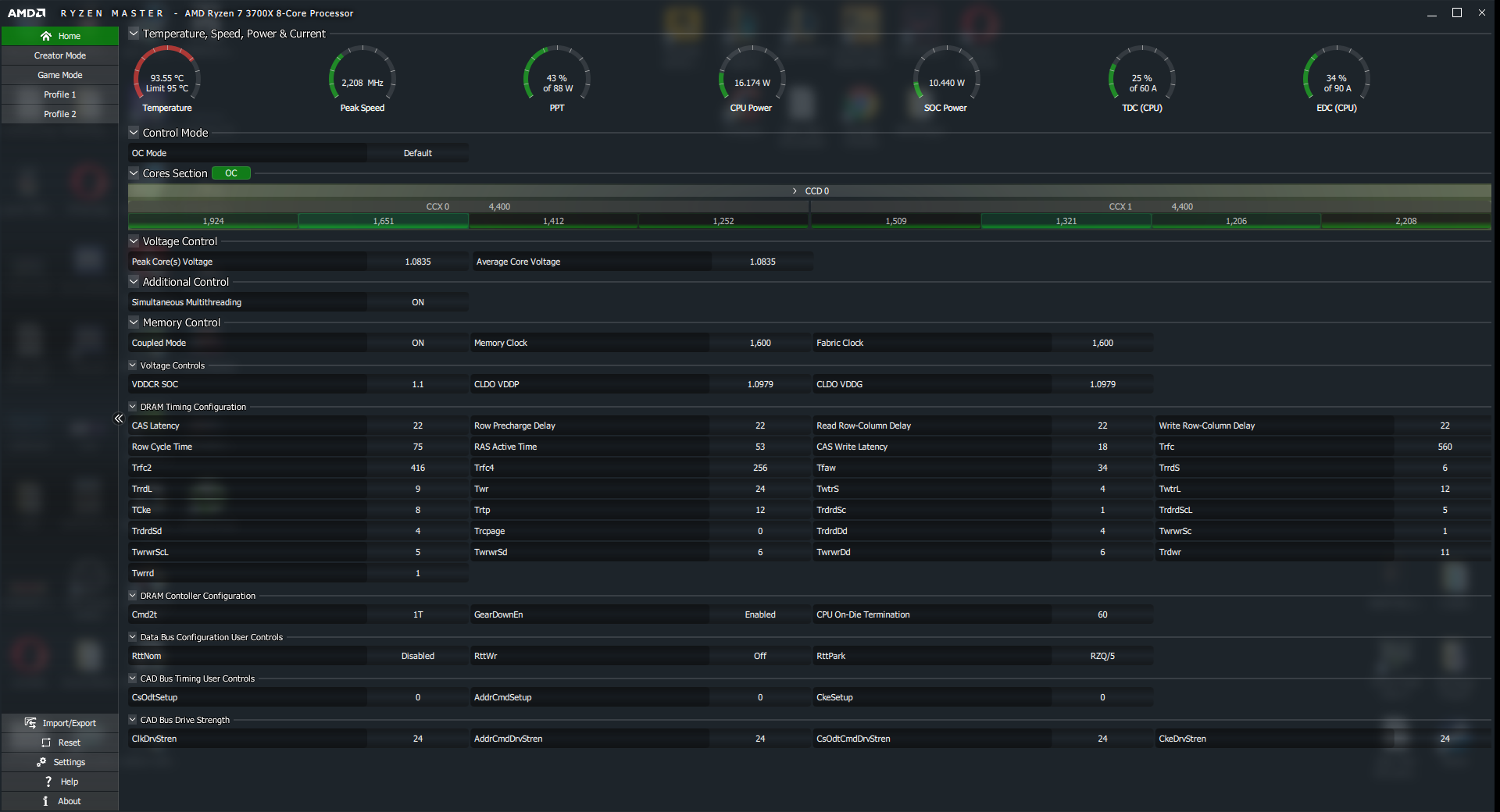Viewport: 1500px width, 812px height.
Task: Collapse the Memory Control section
Action: 134,322
